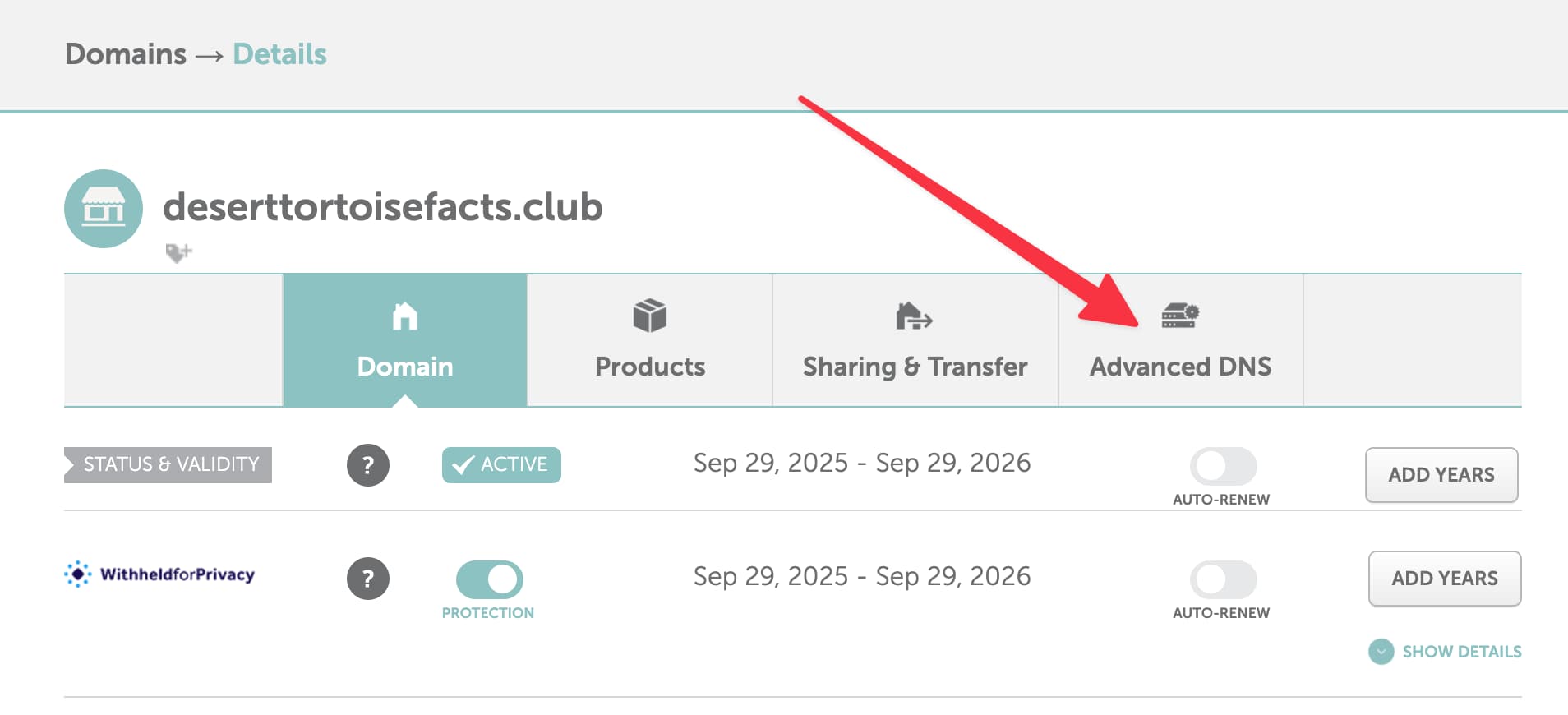Click the house icon on the Domain tab

click(404, 316)
